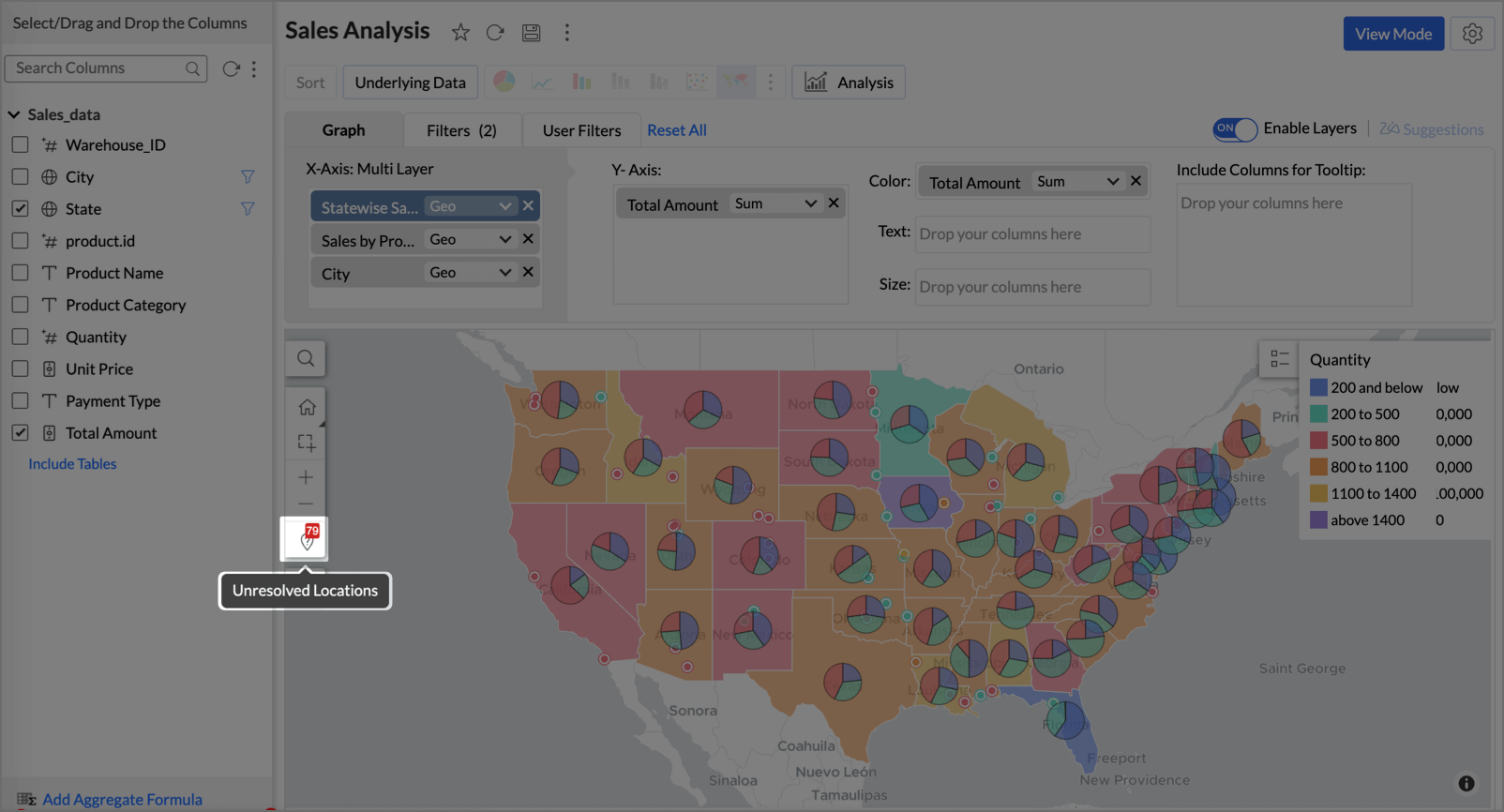This screenshot has height=812, width=1504.
Task: Open the City layer Geo dropdown
Action: pyautogui.click(x=504, y=273)
